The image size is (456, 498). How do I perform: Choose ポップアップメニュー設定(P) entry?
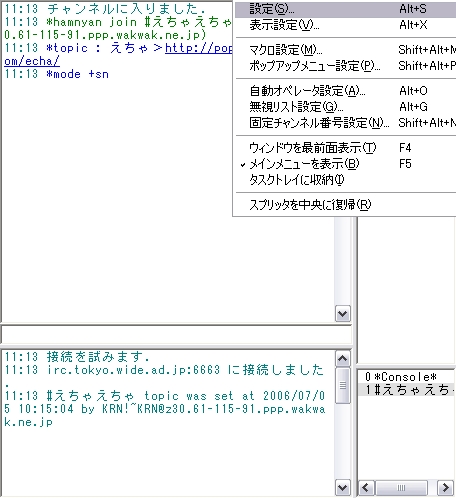coord(345,66)
